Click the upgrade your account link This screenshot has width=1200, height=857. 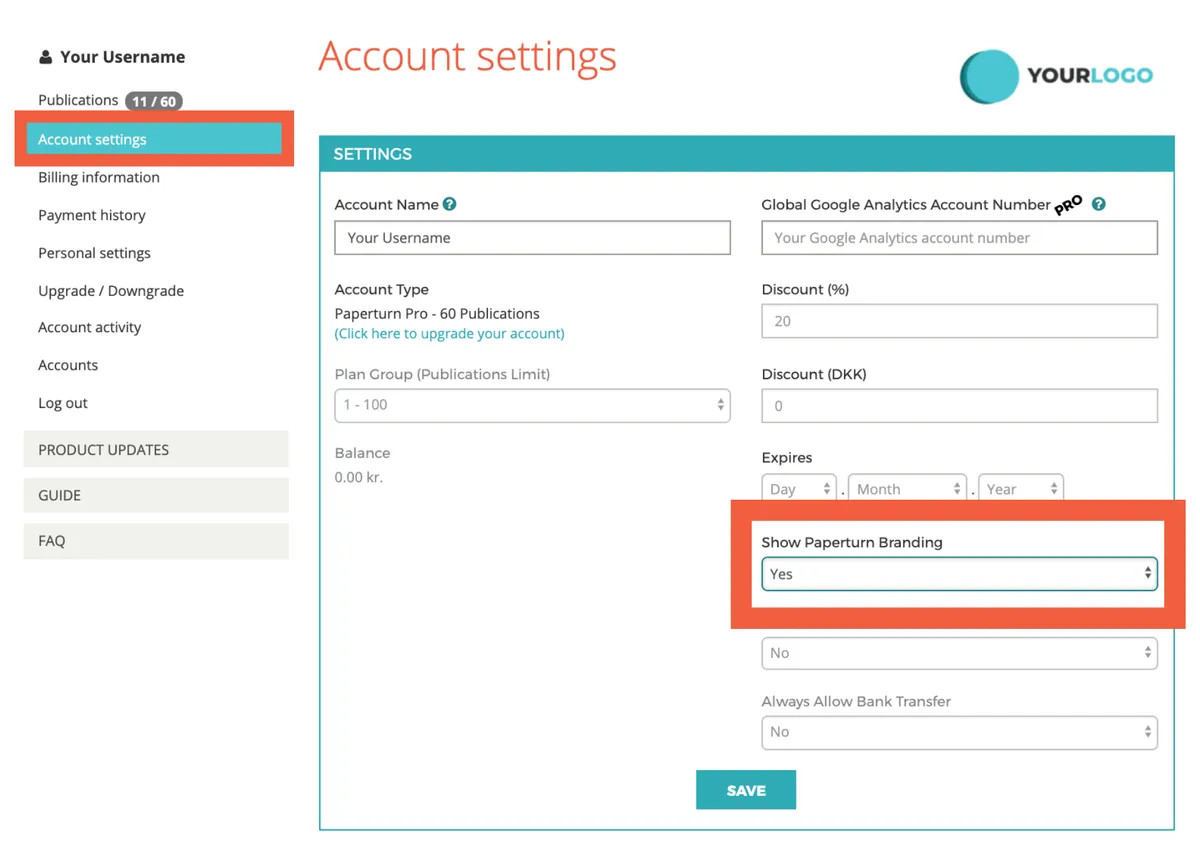point(450,333)
